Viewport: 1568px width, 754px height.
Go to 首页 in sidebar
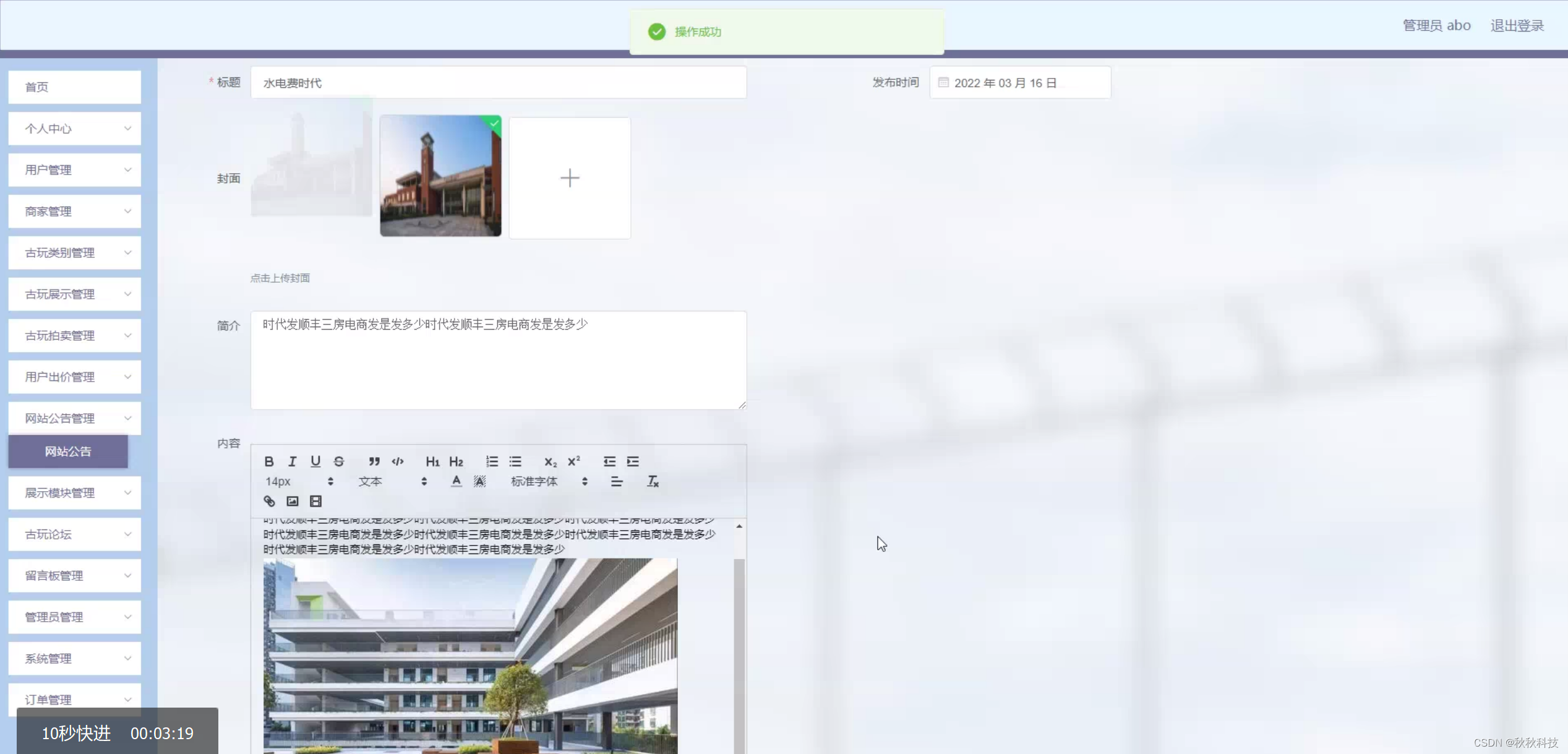coord(75,87)
